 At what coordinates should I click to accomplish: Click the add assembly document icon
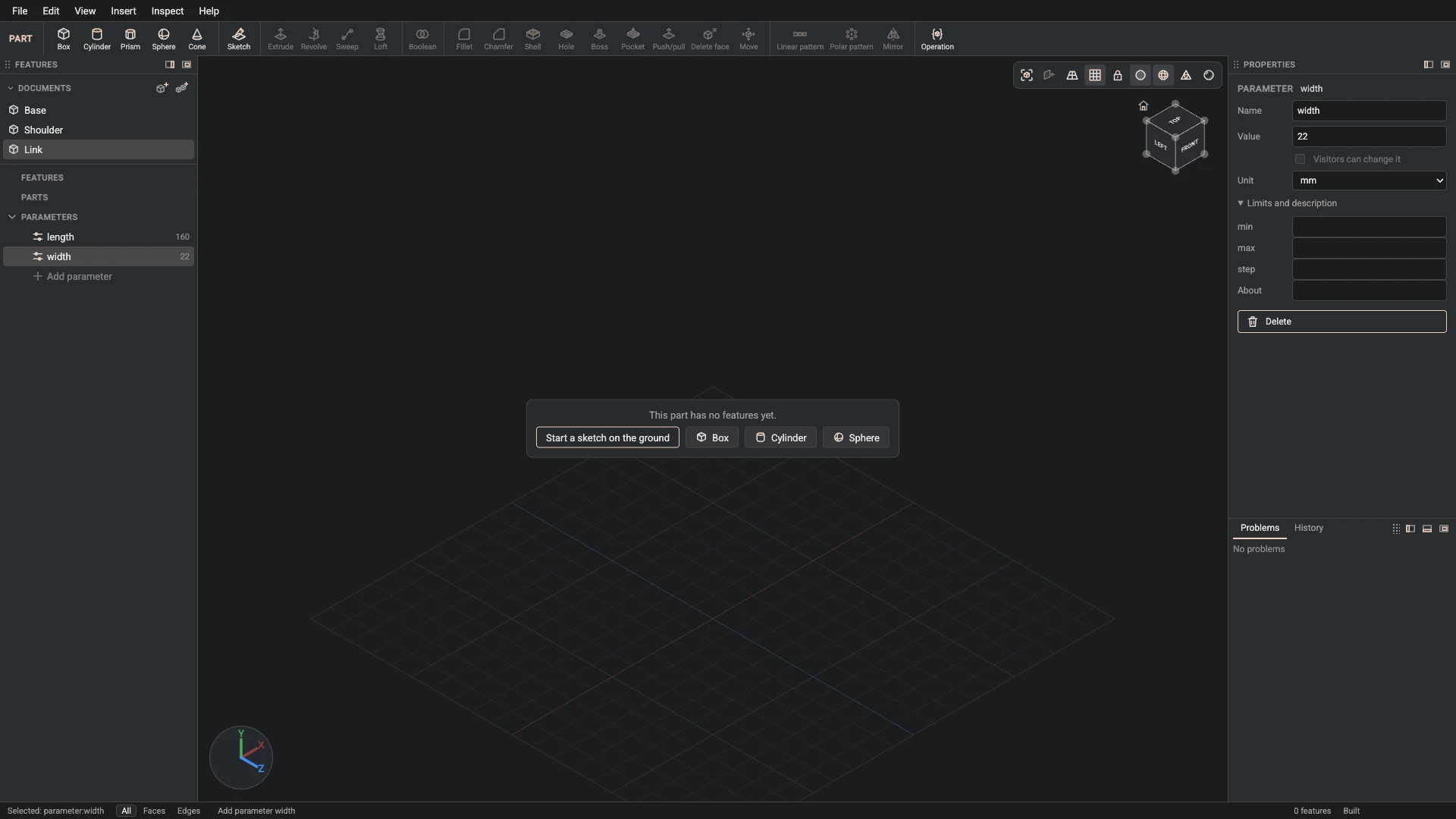(x=182, y=88)
